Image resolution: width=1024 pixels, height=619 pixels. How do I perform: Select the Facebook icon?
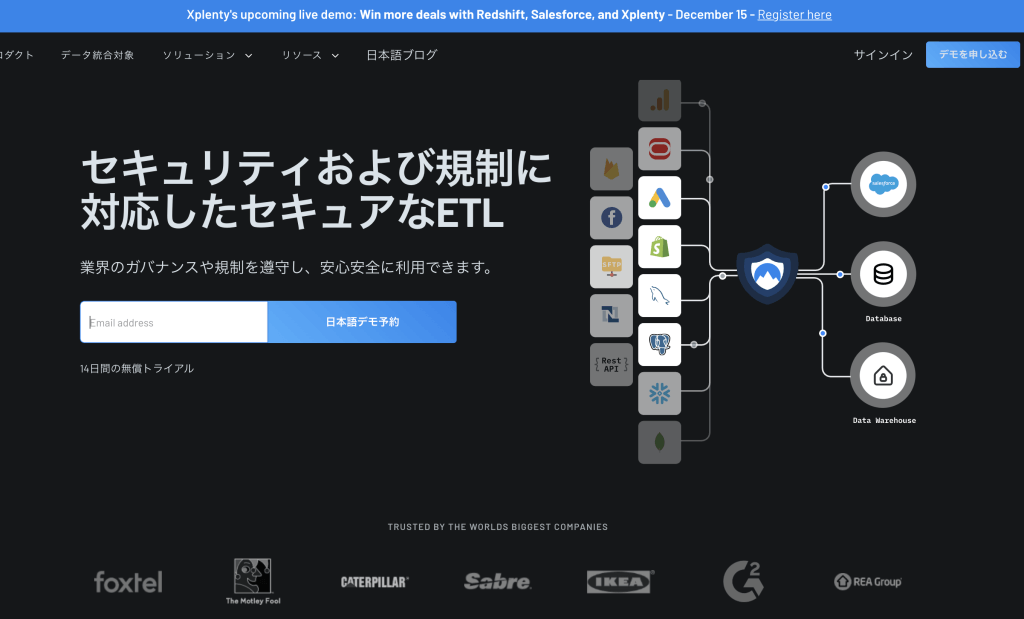pos(611,218)
